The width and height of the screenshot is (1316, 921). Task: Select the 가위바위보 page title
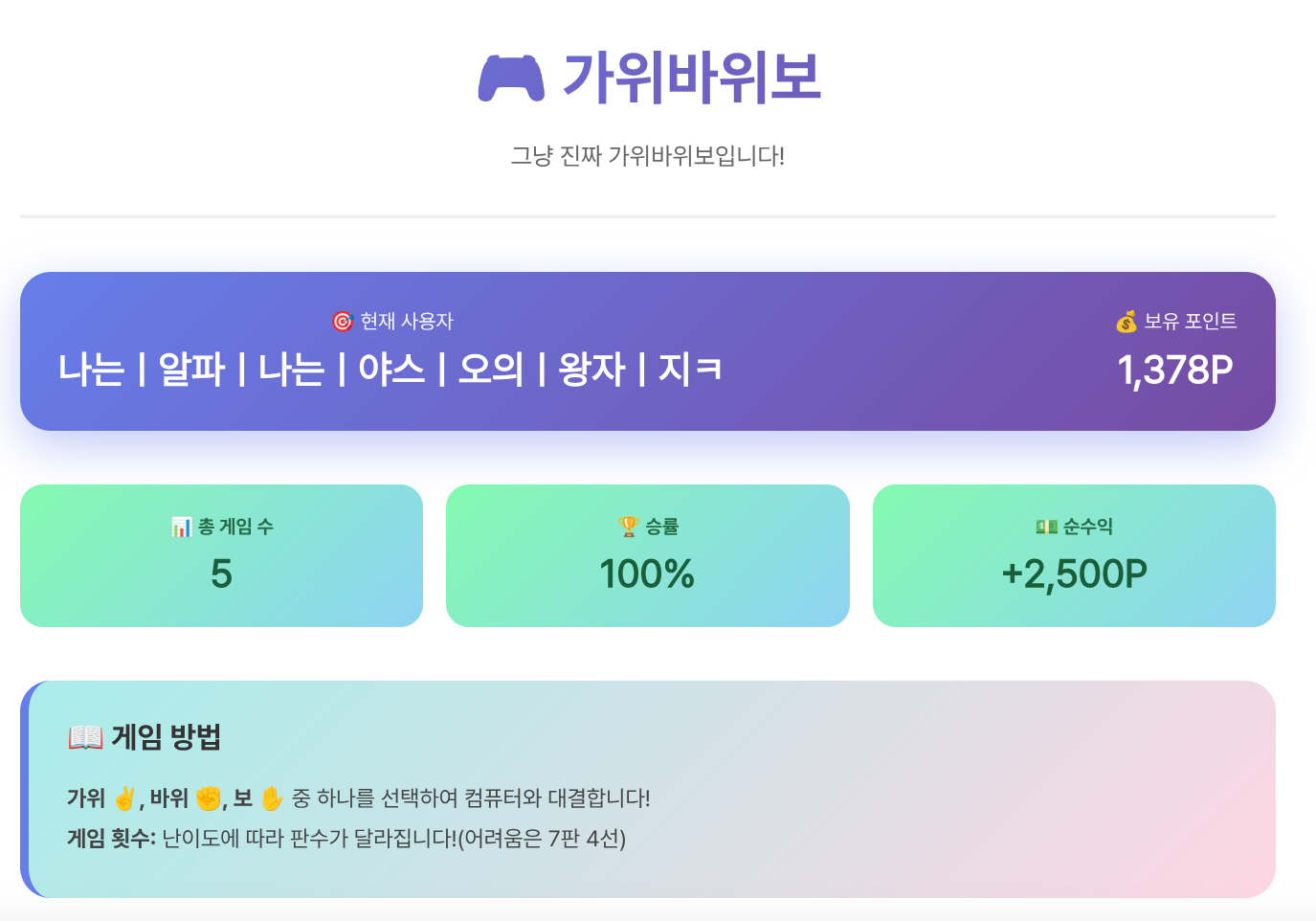692,79
